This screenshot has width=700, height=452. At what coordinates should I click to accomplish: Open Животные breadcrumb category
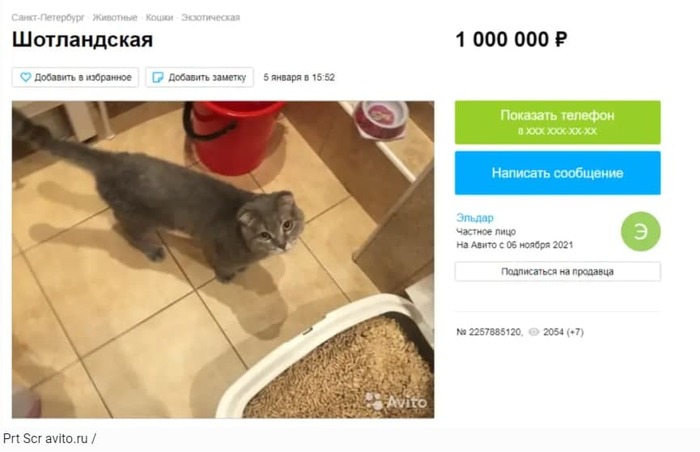coord(115,17)
